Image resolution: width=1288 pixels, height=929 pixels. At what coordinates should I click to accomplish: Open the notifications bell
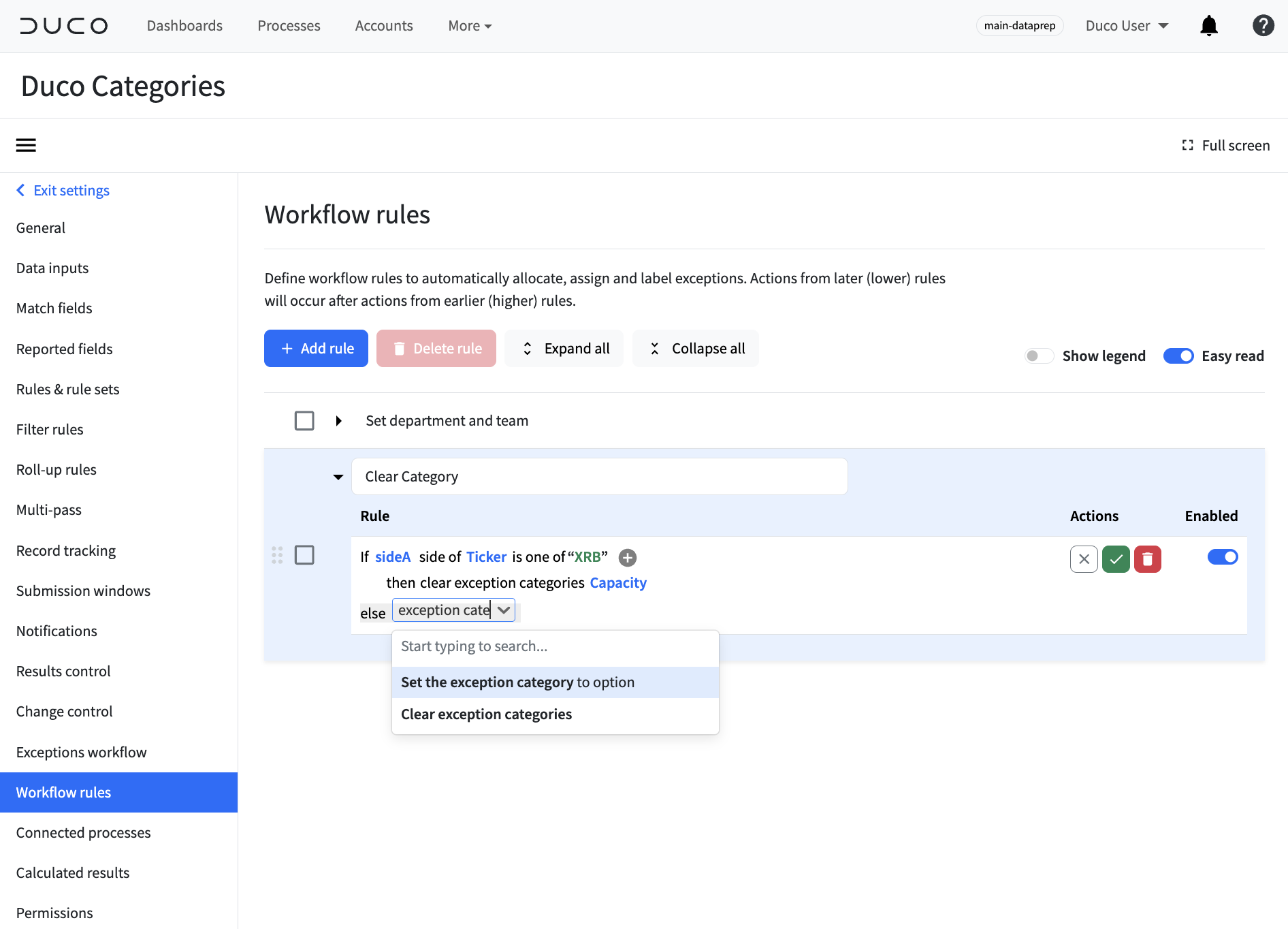click(x=1209, y=26)
